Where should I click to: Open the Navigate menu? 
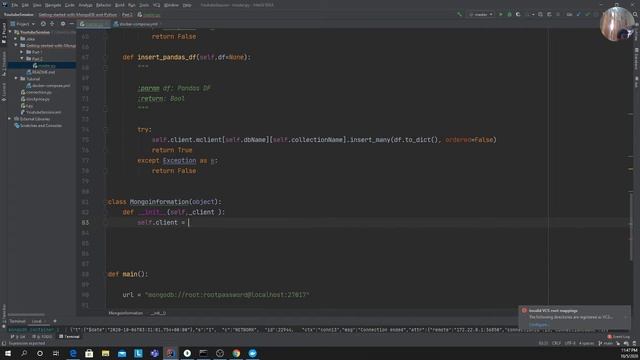[53, 5]
